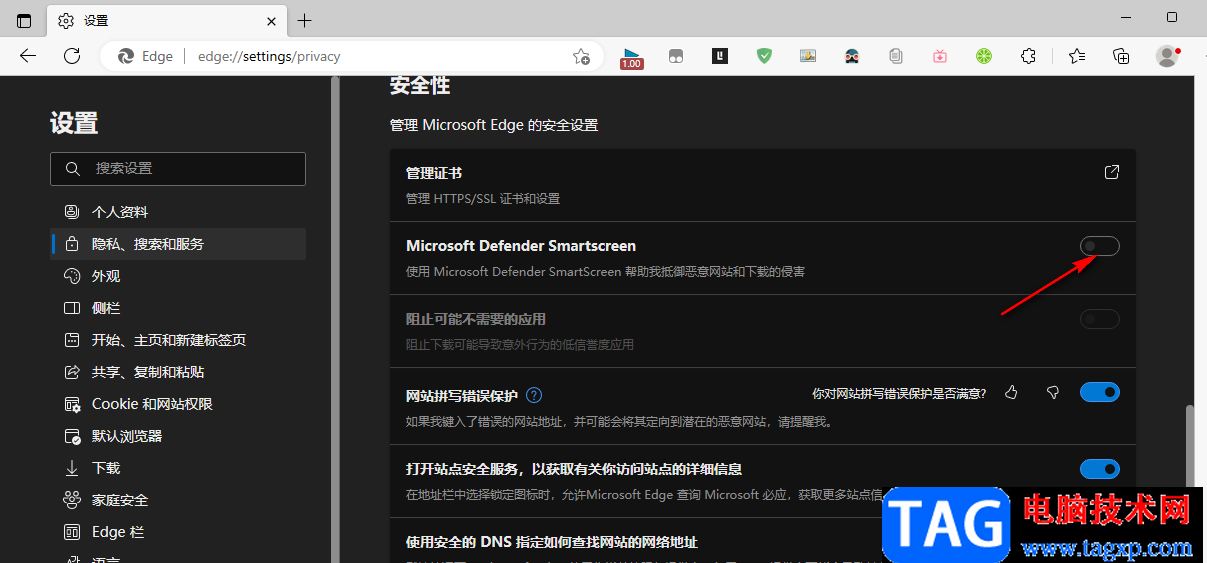Viewport: 1207px width, 563px height.
Task: Open the tab actions menu icon
Action: (x=24, y=20)
